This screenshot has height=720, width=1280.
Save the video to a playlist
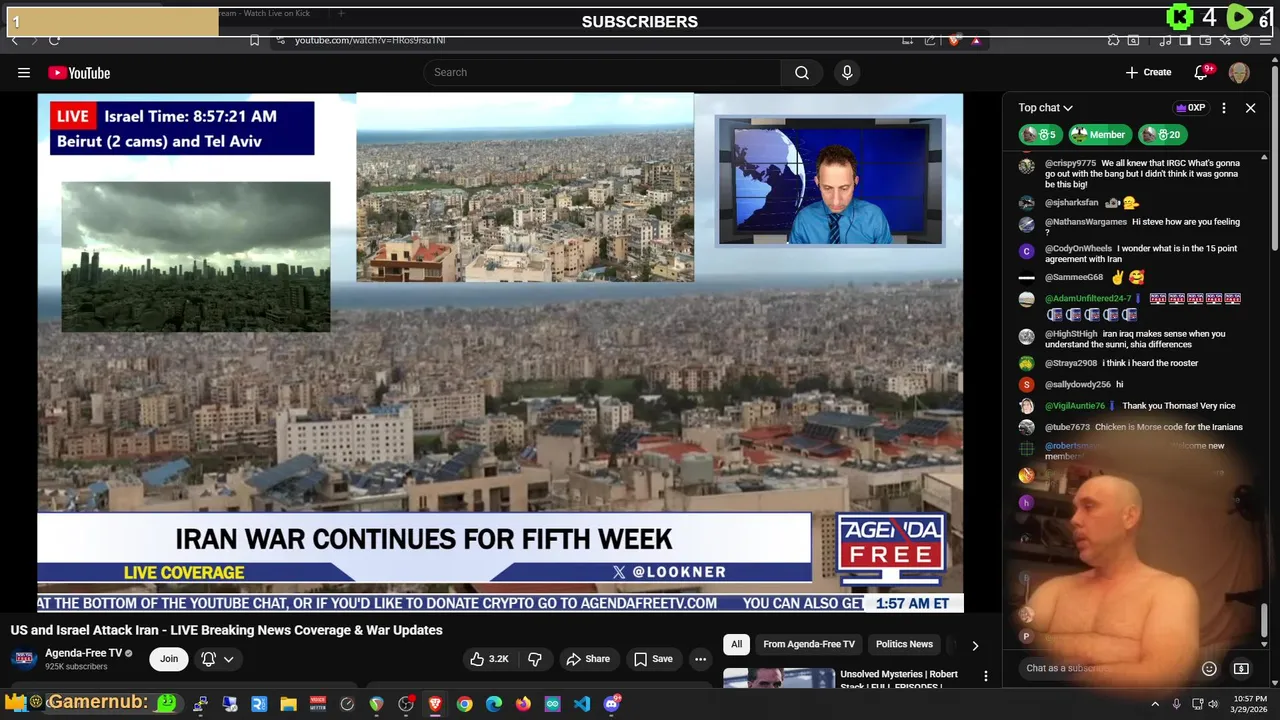(x=653, y=659)
